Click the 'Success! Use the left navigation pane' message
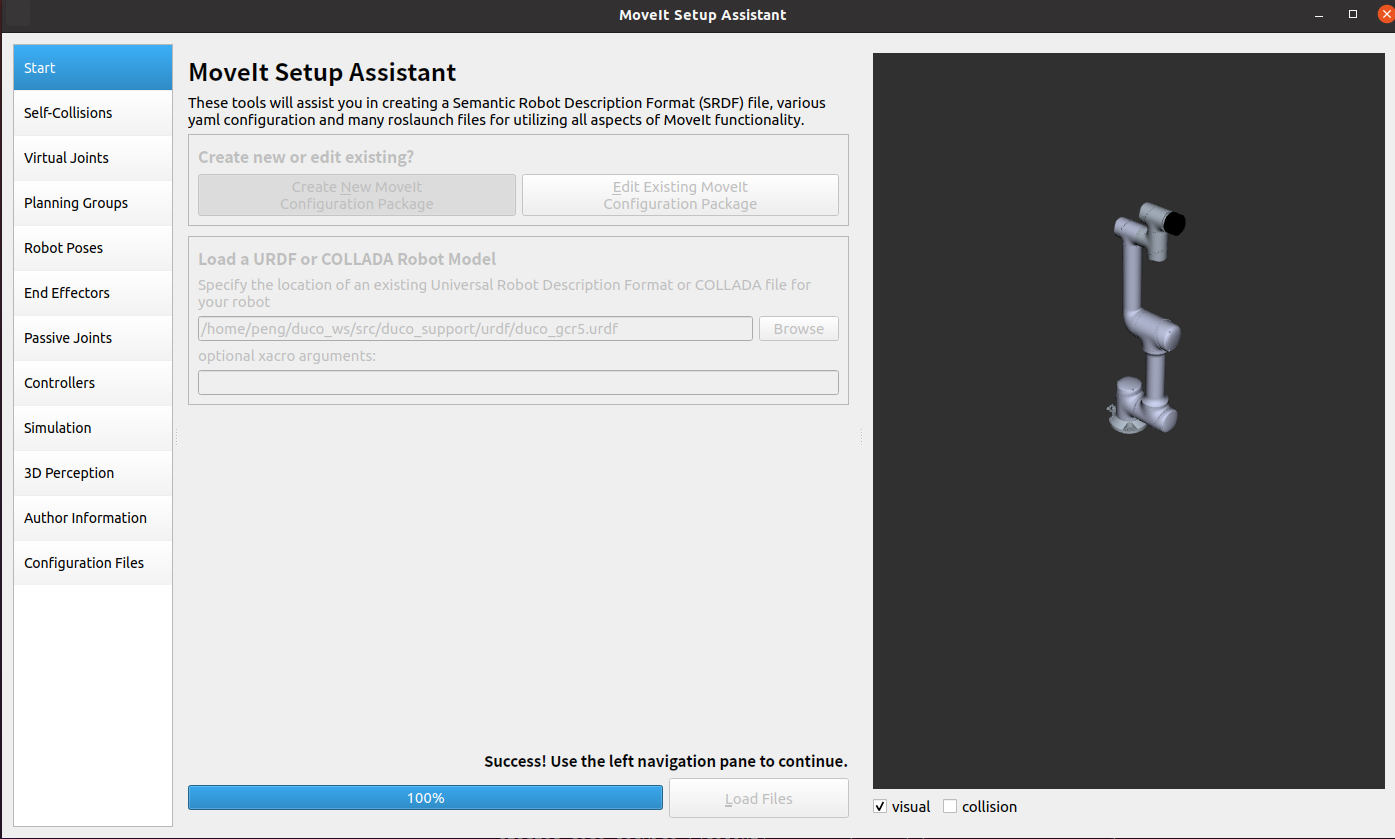This screenshot has height=839, width=1395. click(666, 761)
